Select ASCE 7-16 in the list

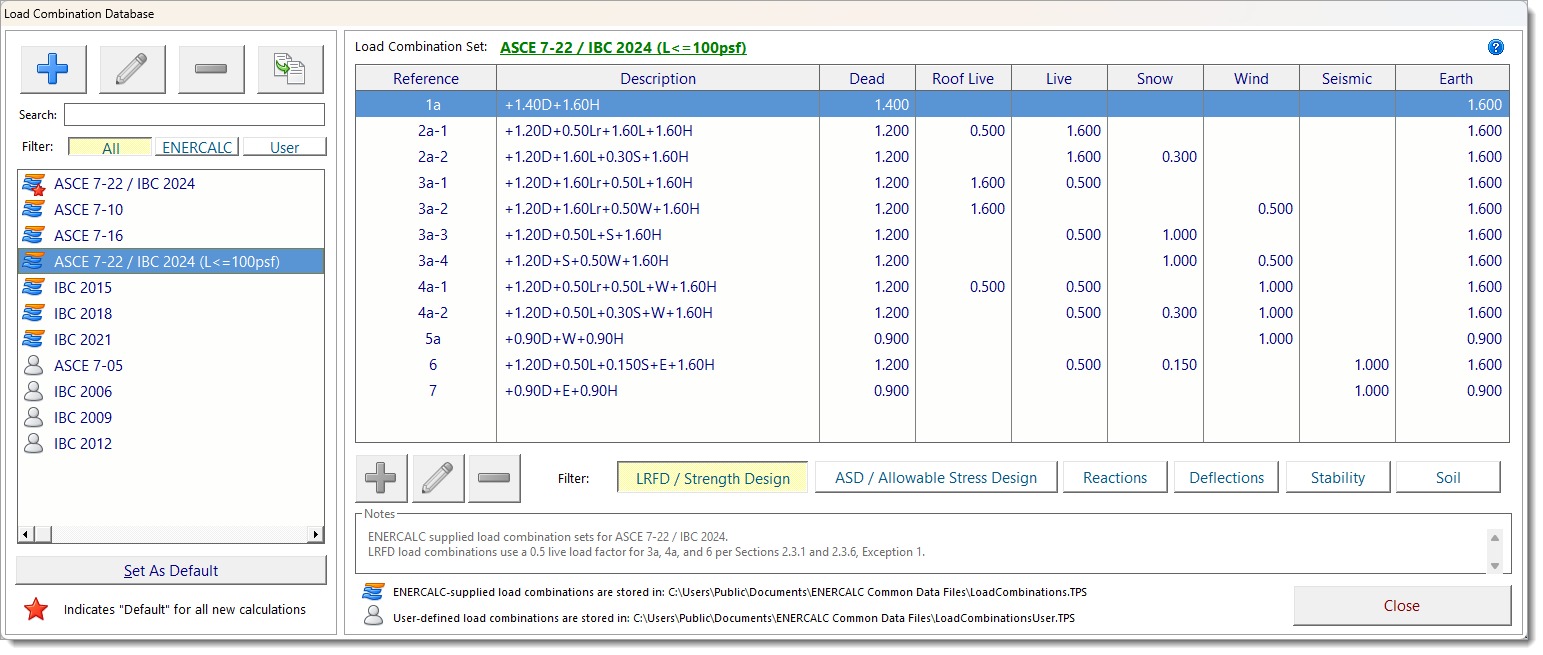(171, 236)
